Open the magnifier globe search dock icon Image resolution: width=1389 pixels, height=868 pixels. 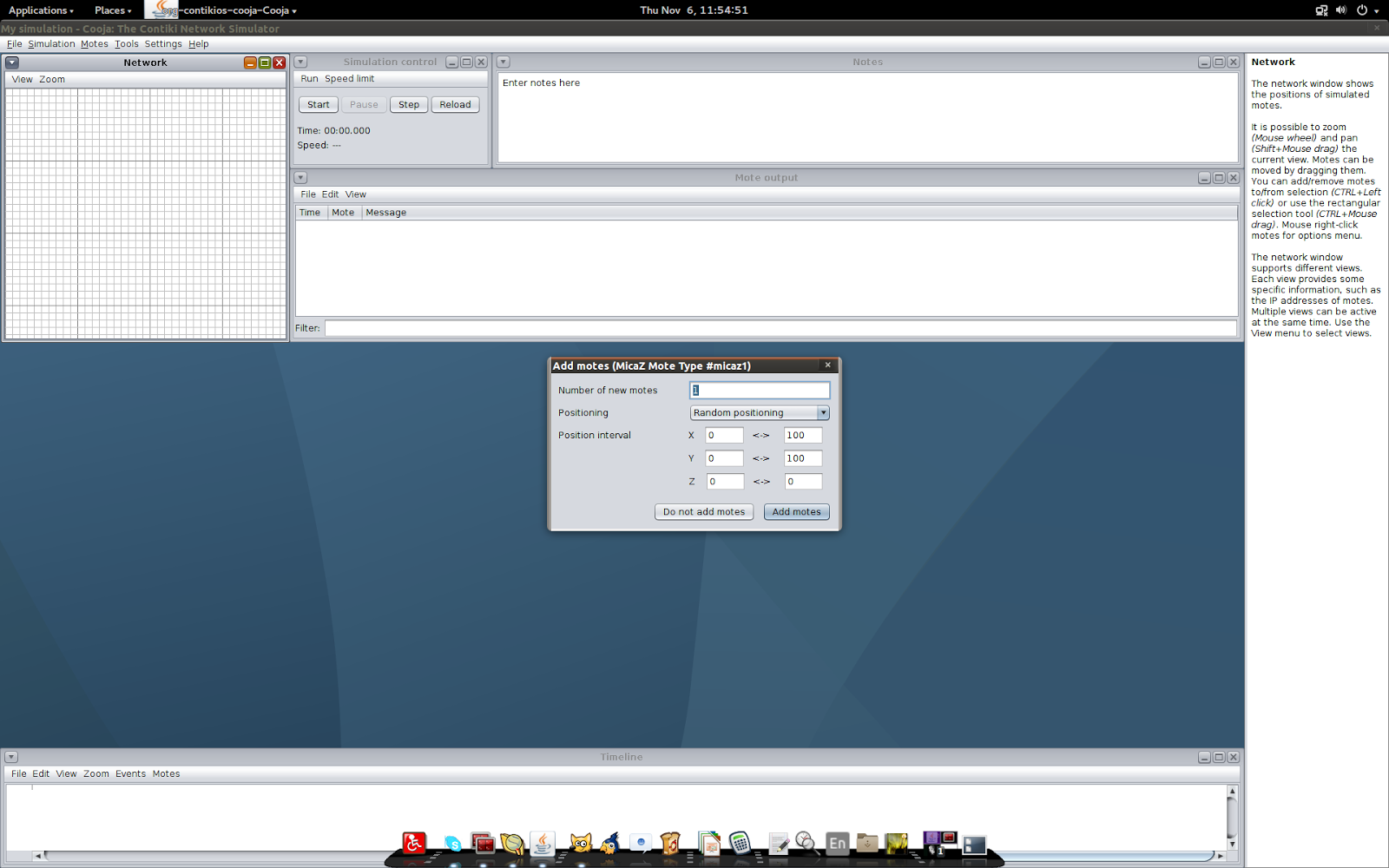(512, 843)
